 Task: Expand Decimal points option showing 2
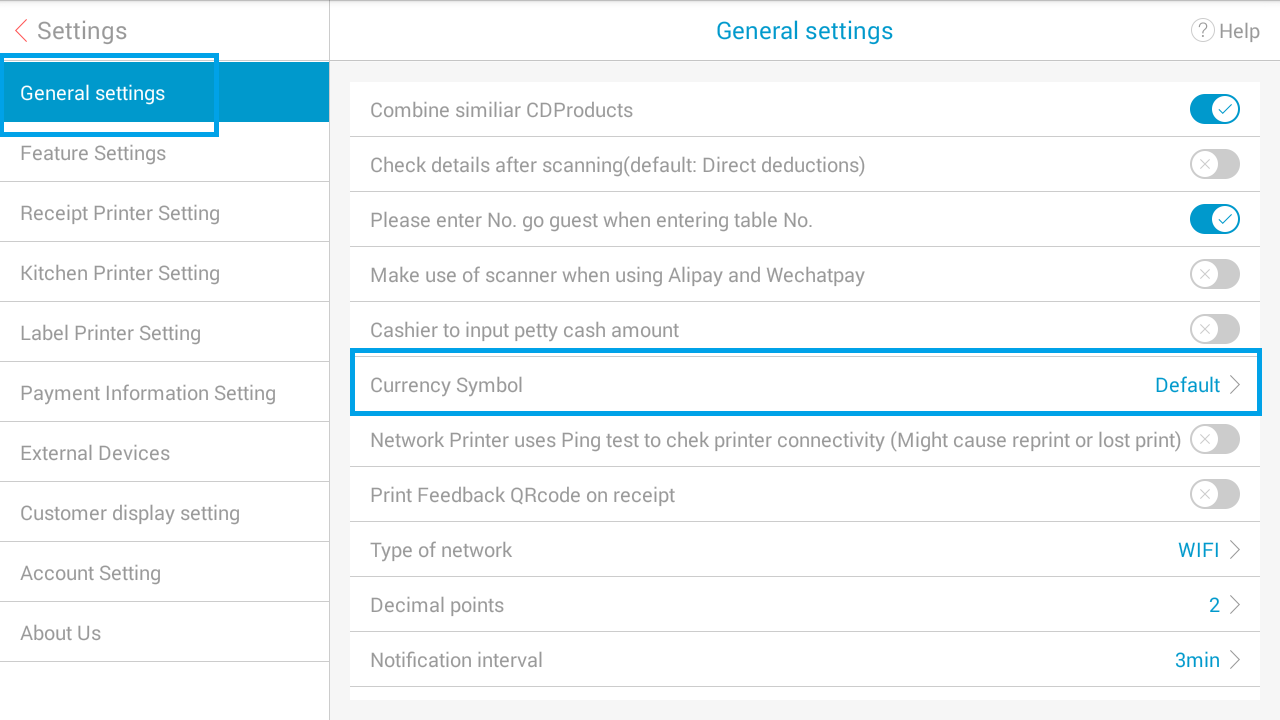click(805, 605)
